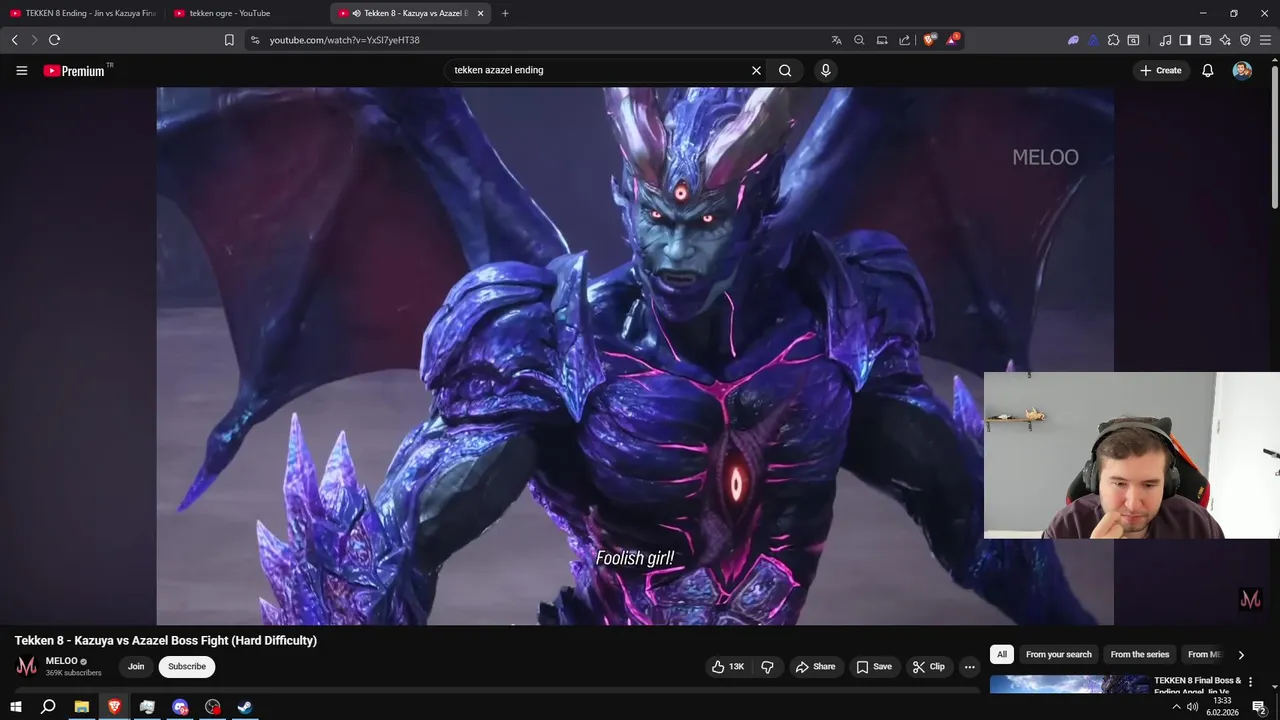This screenshot has height=720, width=1280.
Task: Open Discord from the taskbar
Action: pos(180,707)
